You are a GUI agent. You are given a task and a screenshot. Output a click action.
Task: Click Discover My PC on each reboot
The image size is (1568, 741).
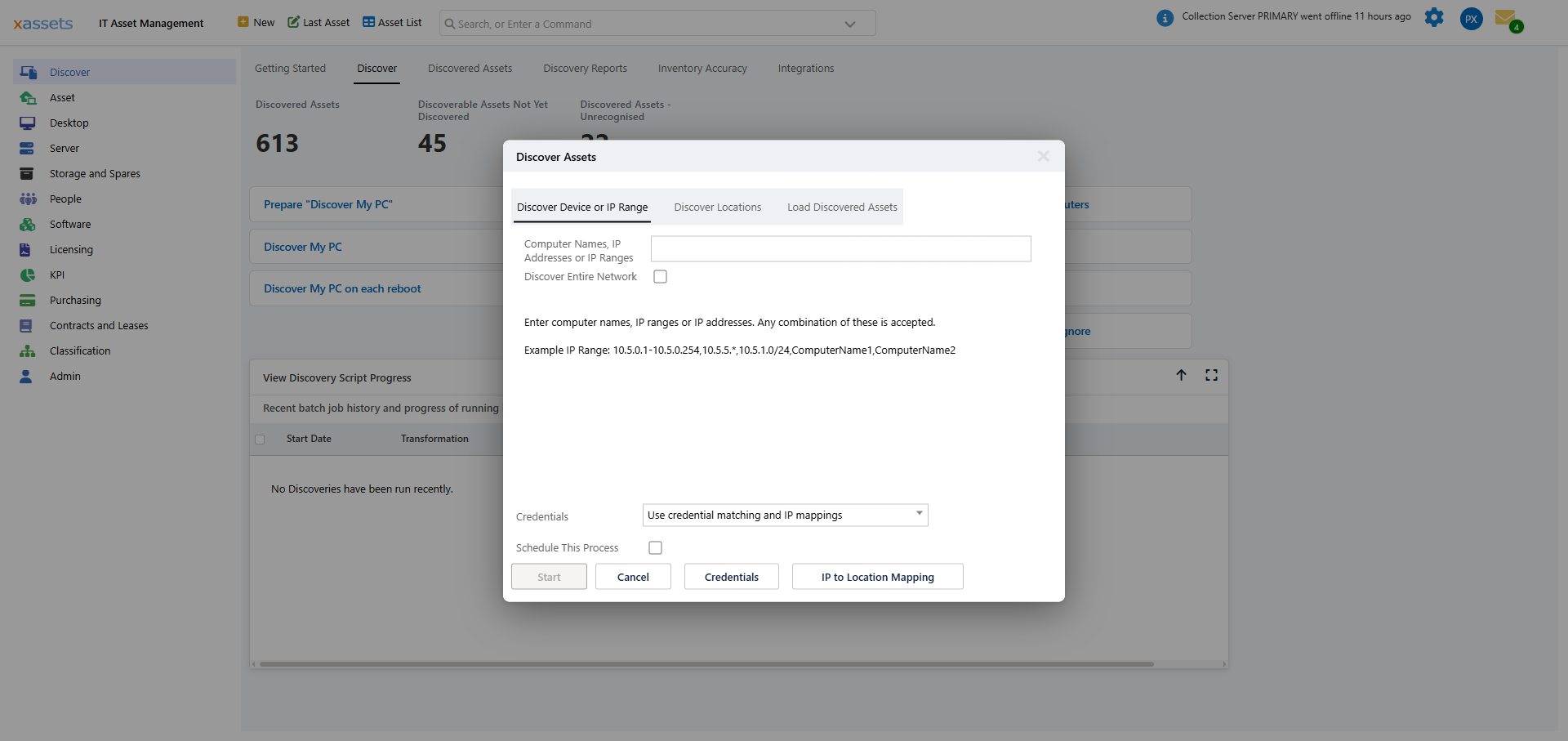coord(342,288)
